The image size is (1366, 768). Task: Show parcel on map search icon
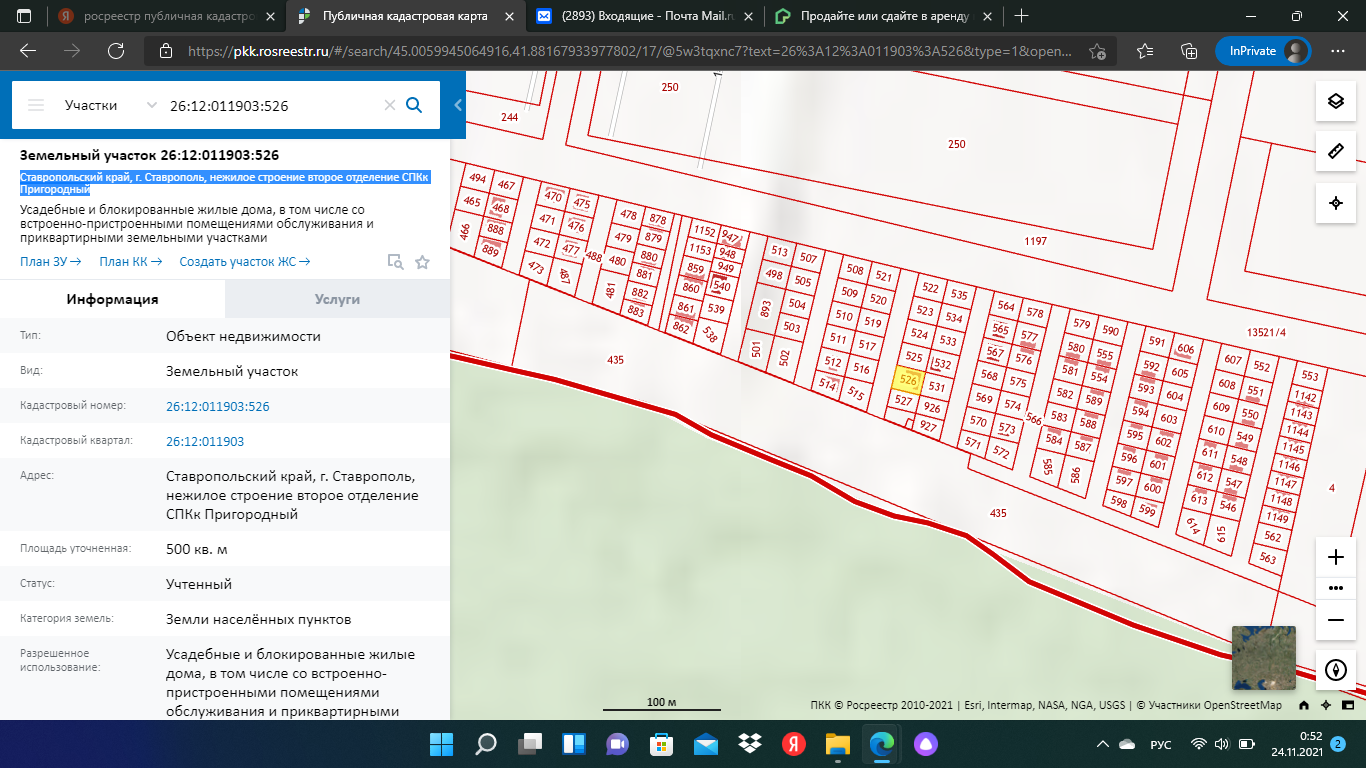click(x=396, y=262)
